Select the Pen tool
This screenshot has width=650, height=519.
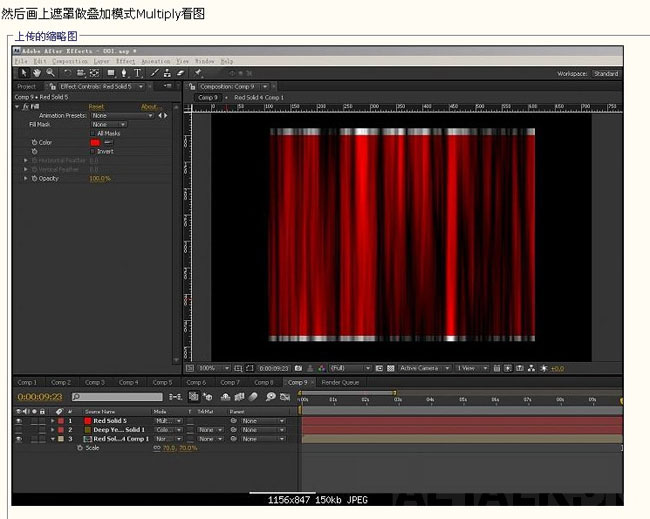(124, 73)
